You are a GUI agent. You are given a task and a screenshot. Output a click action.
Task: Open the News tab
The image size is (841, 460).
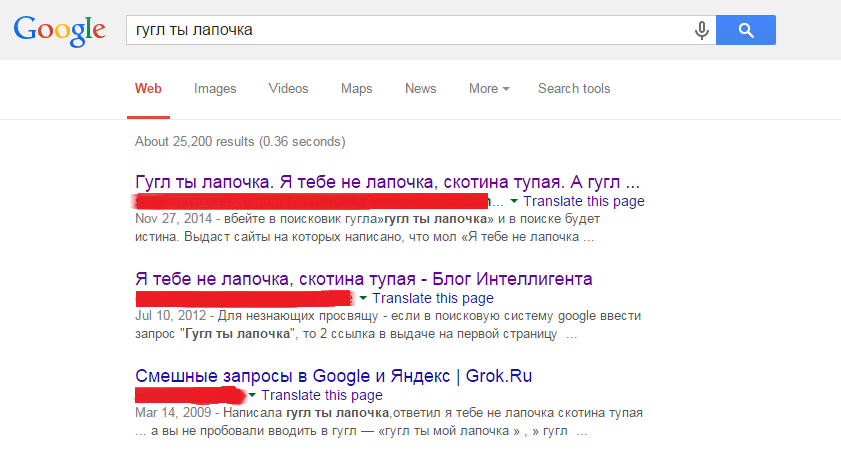[420, 88]
